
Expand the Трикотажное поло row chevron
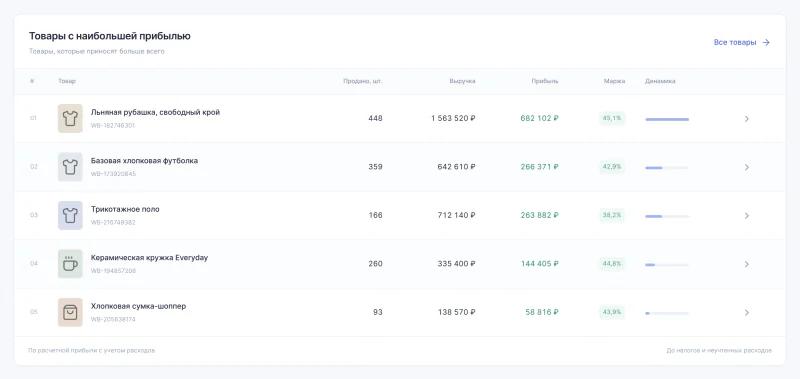tap(746, 216)
